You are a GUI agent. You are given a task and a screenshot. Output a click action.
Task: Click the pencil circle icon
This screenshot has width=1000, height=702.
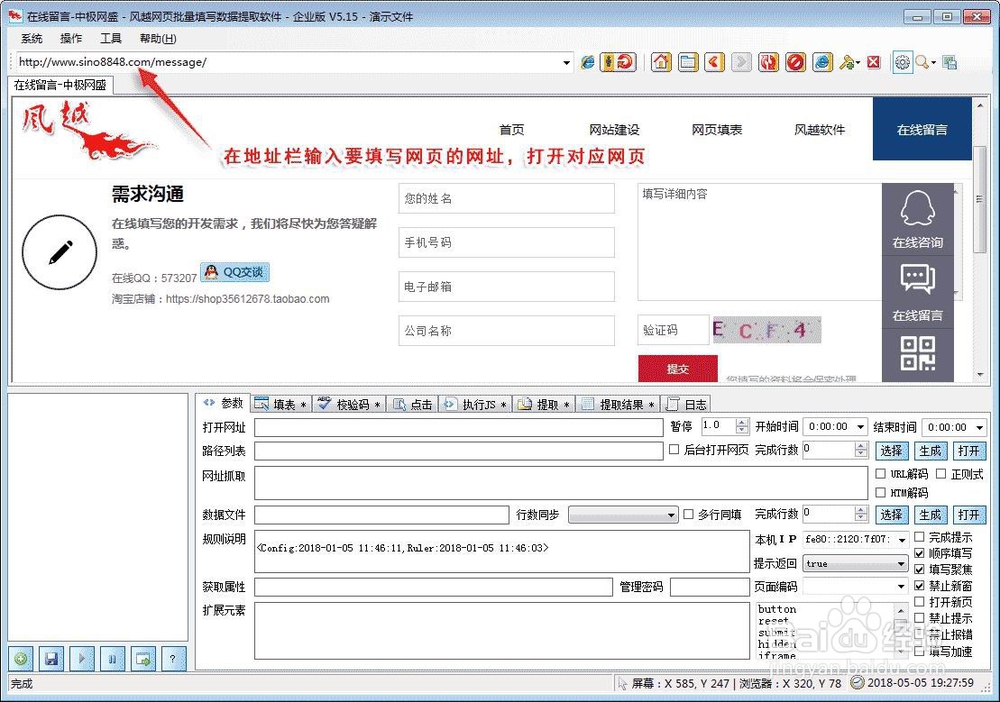(60, 252)
